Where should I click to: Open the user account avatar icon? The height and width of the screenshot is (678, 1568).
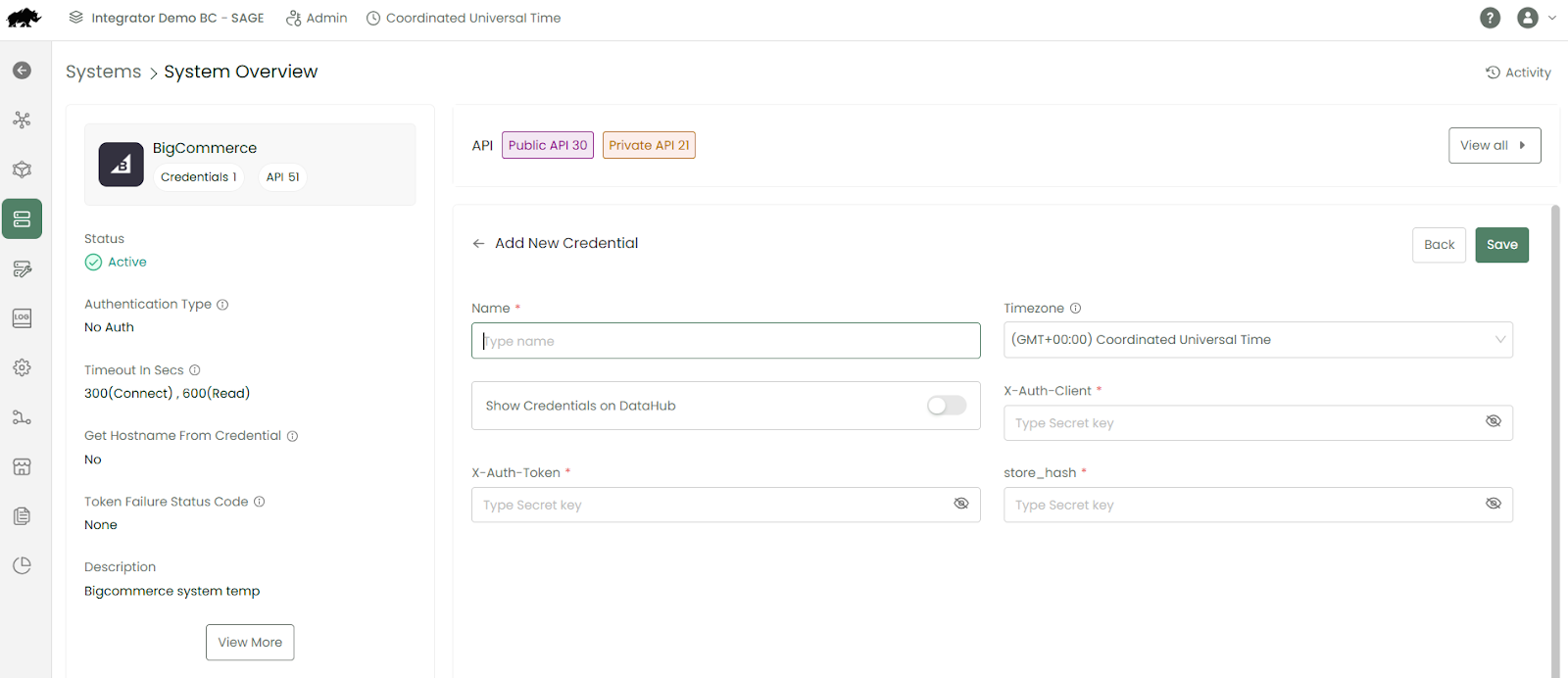point(1527,18)
